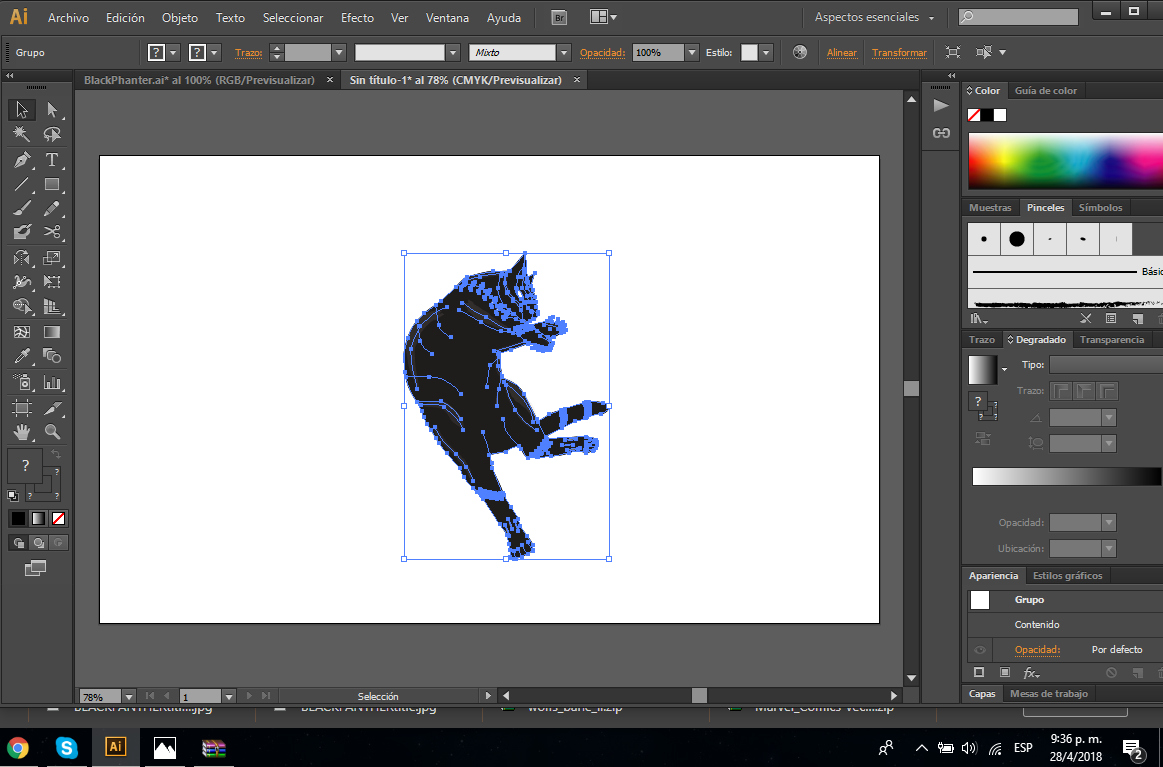
Task: Click the Transformar link in control bar
Action: (899, 52)
